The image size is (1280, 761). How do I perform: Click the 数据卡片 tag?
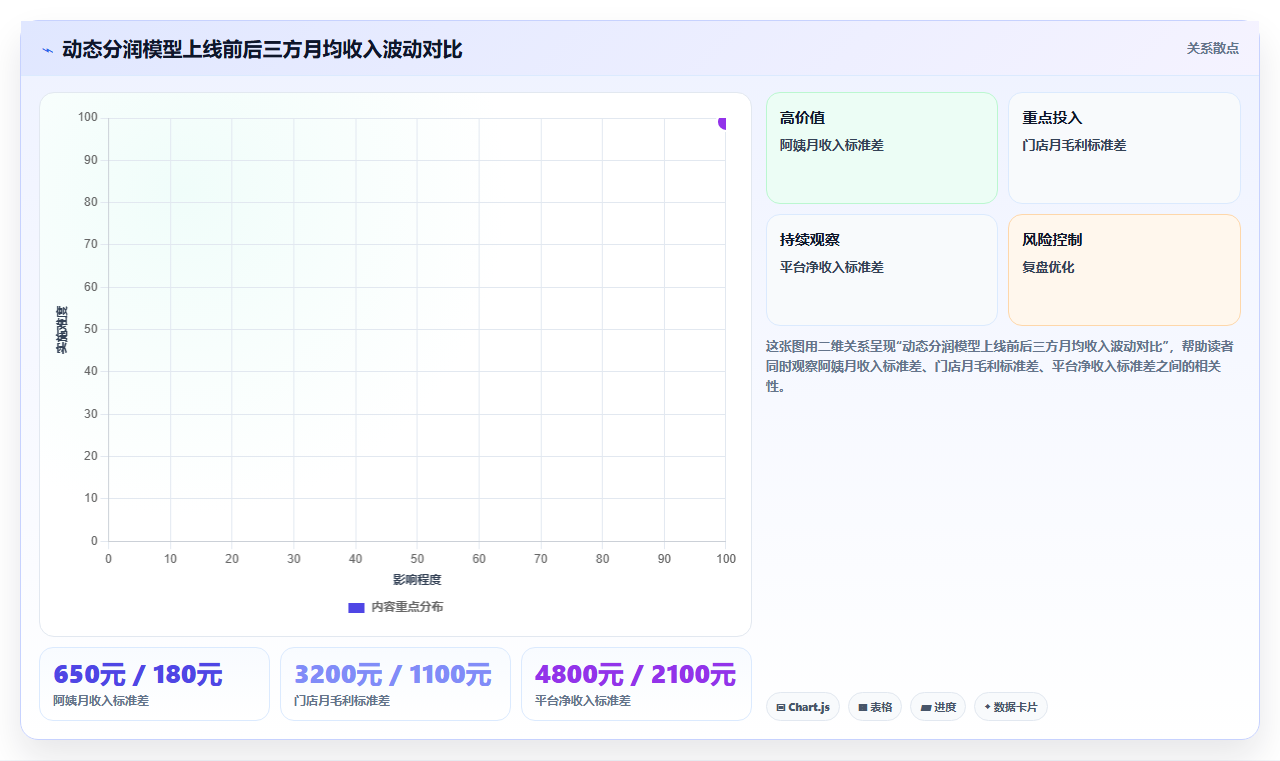tap(1011, 707)
